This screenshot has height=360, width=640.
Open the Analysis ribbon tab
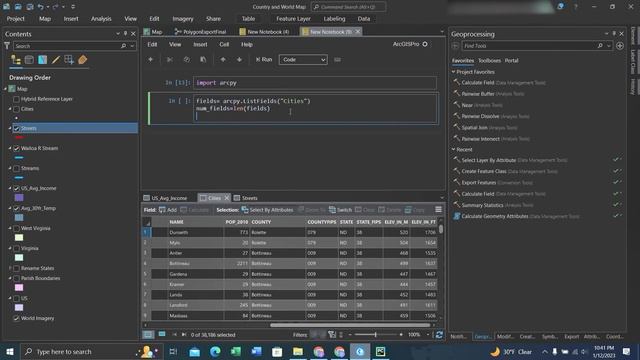101,19
